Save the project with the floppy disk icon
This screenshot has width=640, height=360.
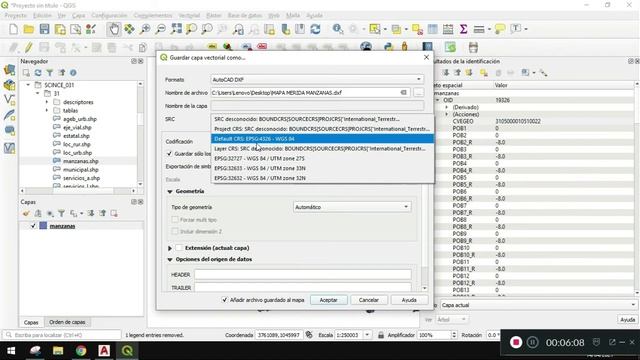tap(44, 29)
